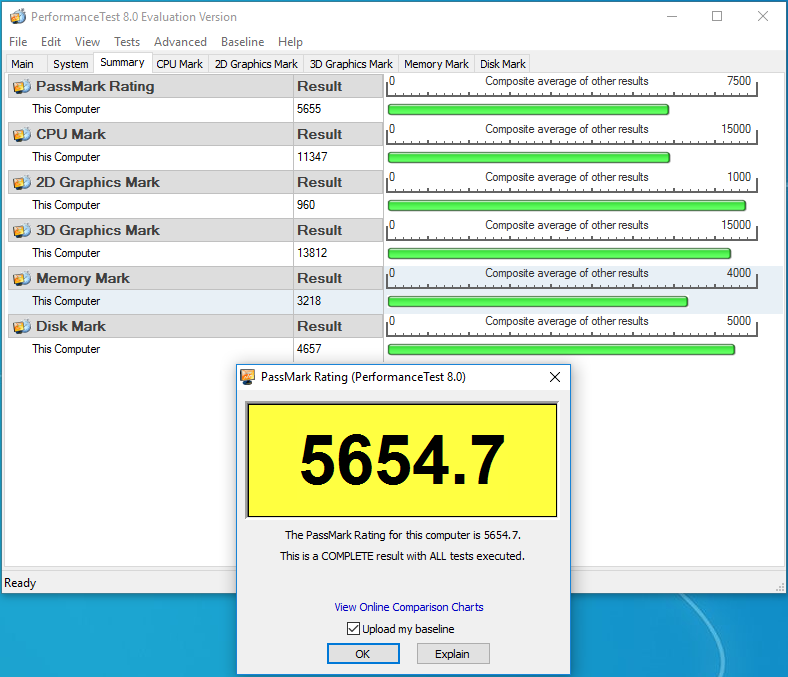
Task: Click the Memory Mark green result bar
Action: (538, 302)
